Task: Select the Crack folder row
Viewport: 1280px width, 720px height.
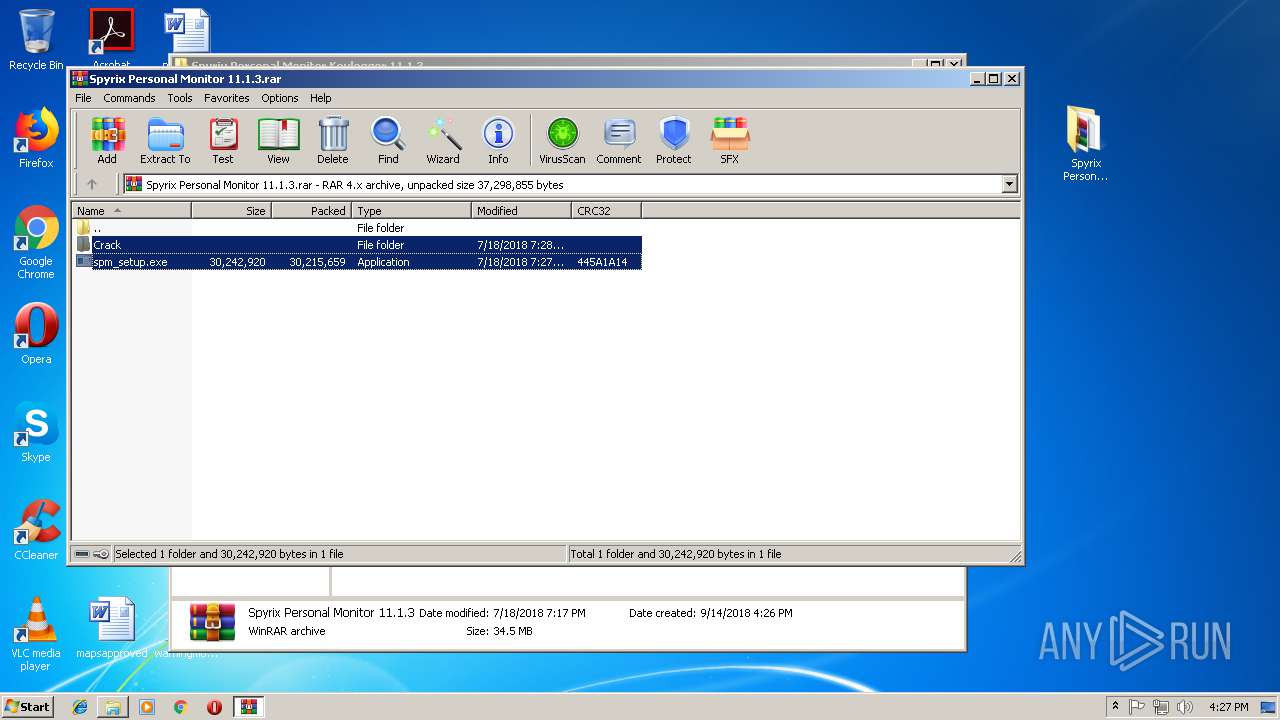Action: tap(358, 245)
